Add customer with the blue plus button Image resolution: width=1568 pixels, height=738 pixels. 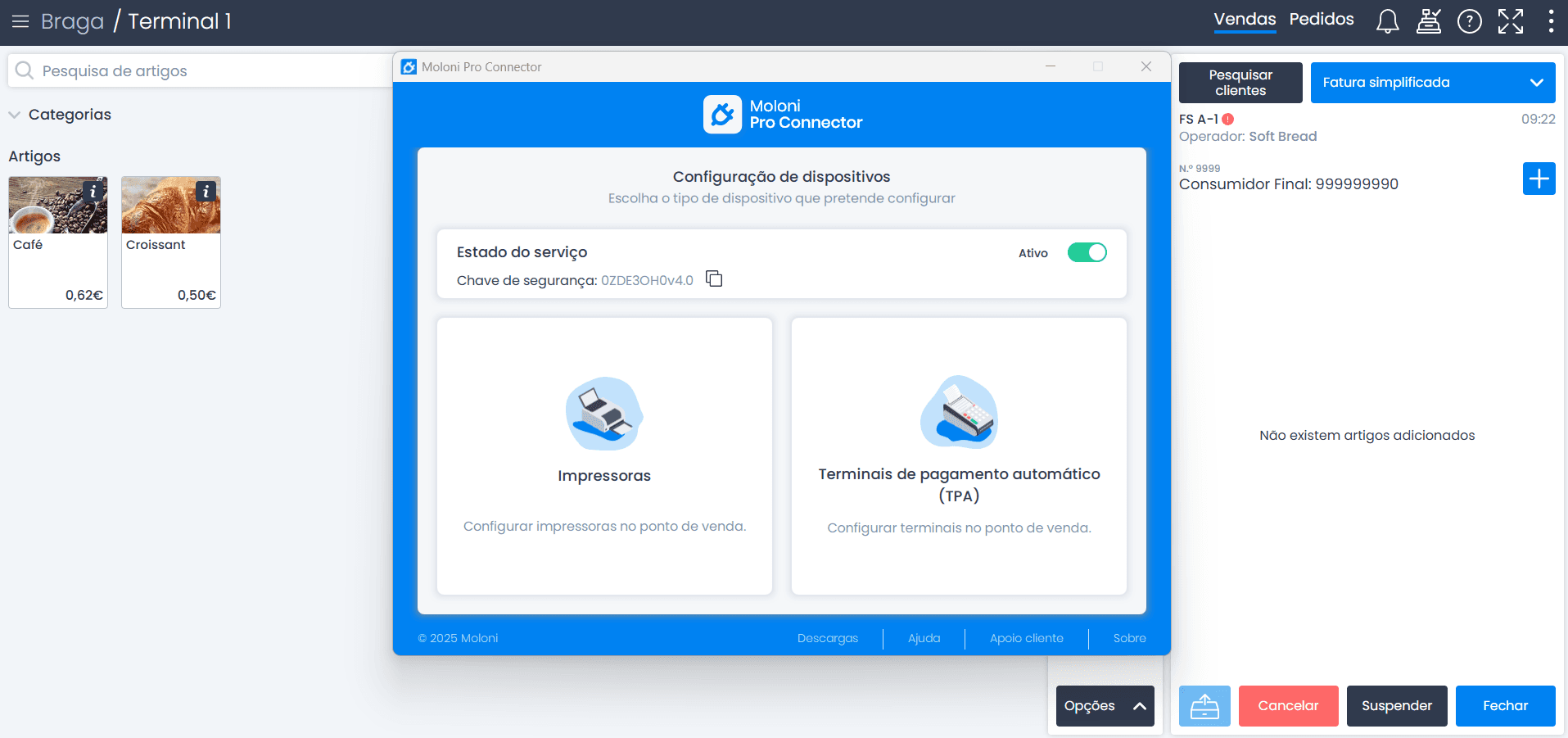1539,179
